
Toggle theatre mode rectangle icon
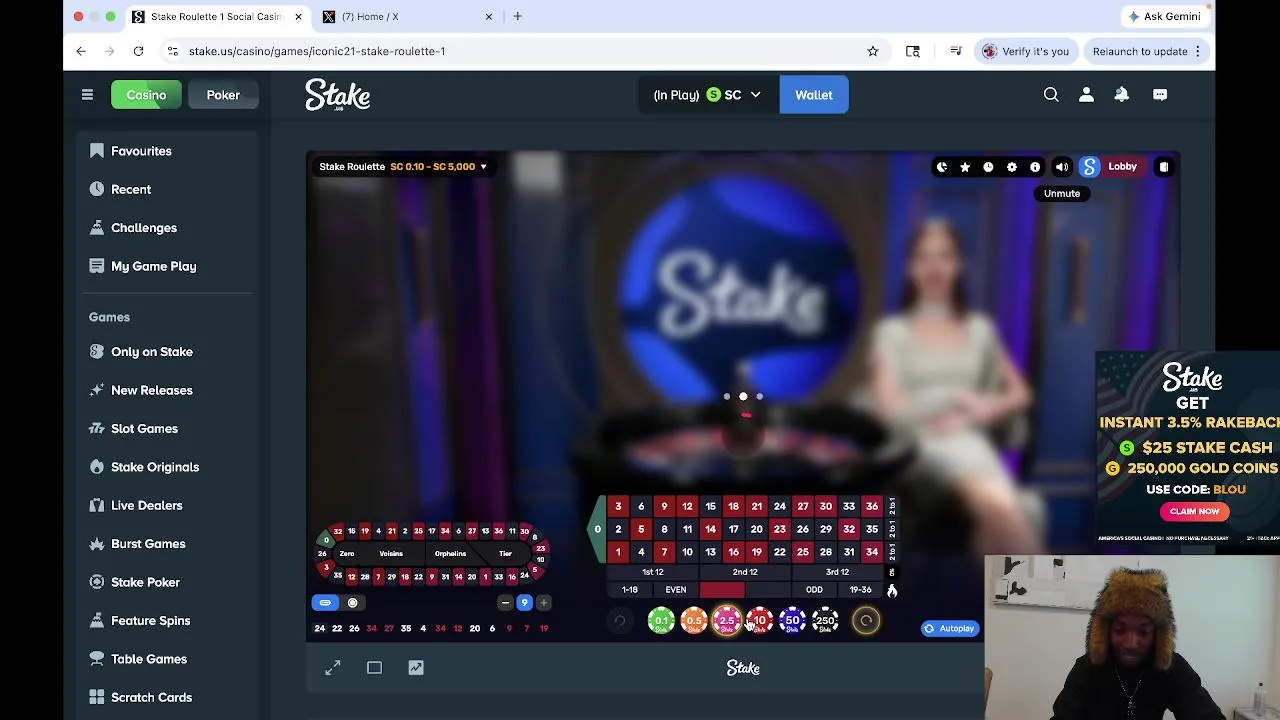[x=374, y=668]
